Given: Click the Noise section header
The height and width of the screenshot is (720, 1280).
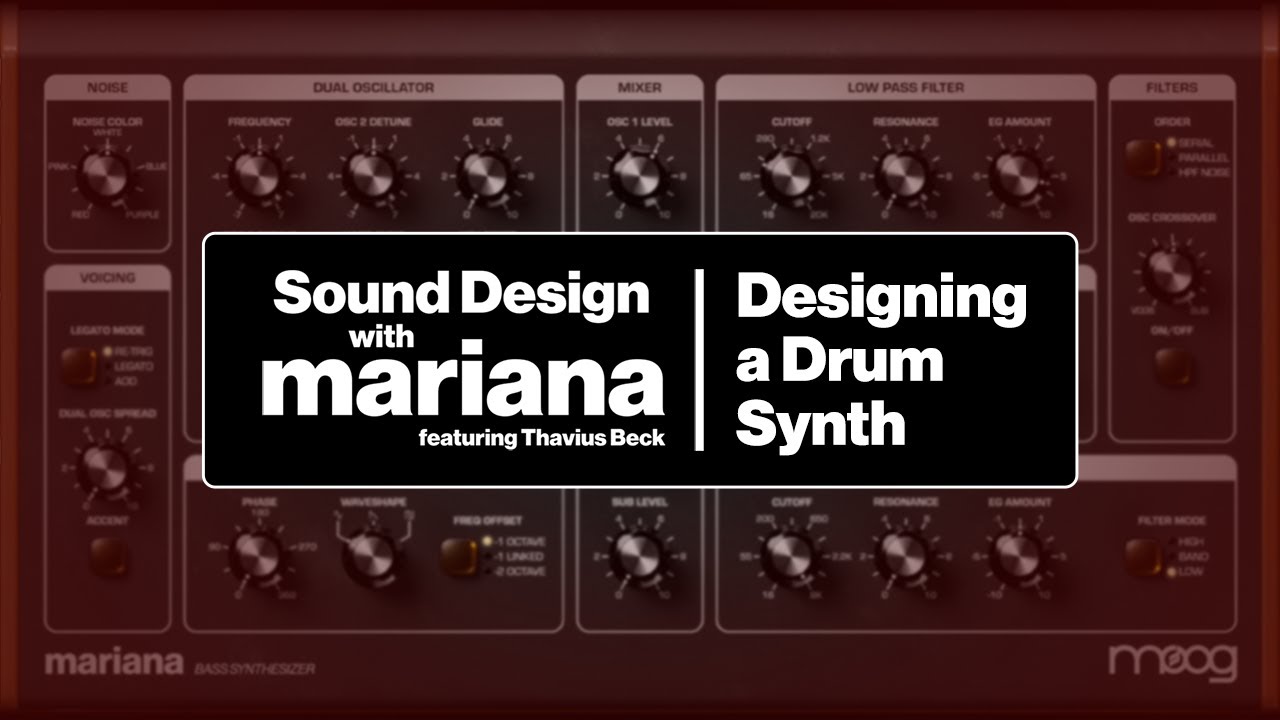Looking at the screenshot, I should click(106, 88).
